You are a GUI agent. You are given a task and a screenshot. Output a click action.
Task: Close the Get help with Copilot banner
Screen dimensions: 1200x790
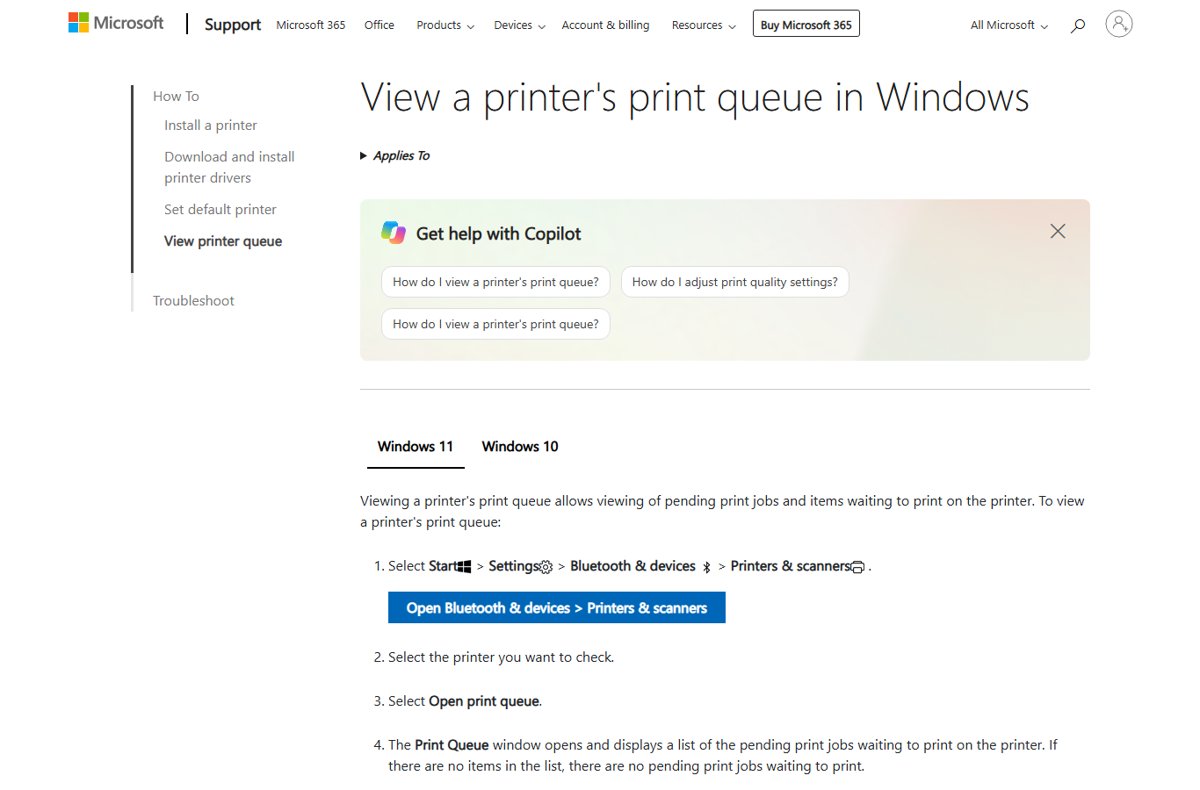1057,231
